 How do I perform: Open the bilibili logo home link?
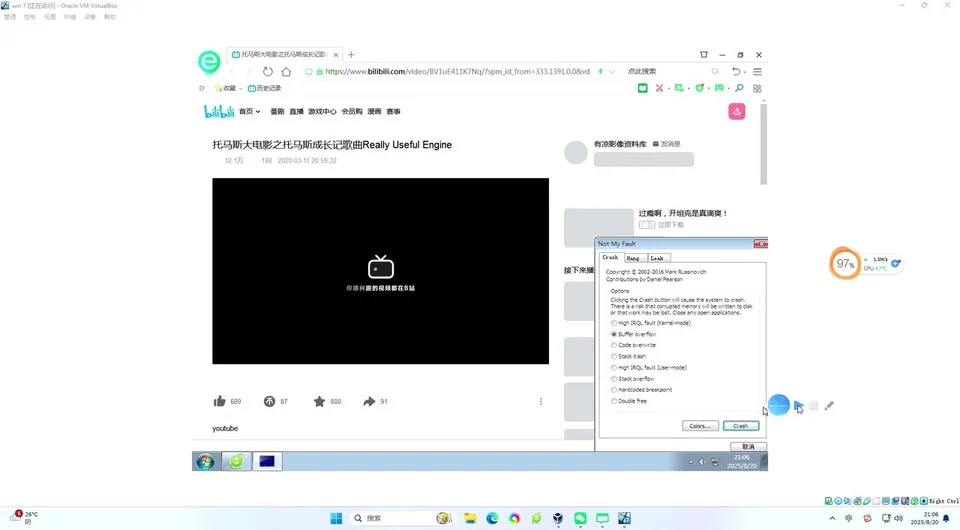coord(219,111)
